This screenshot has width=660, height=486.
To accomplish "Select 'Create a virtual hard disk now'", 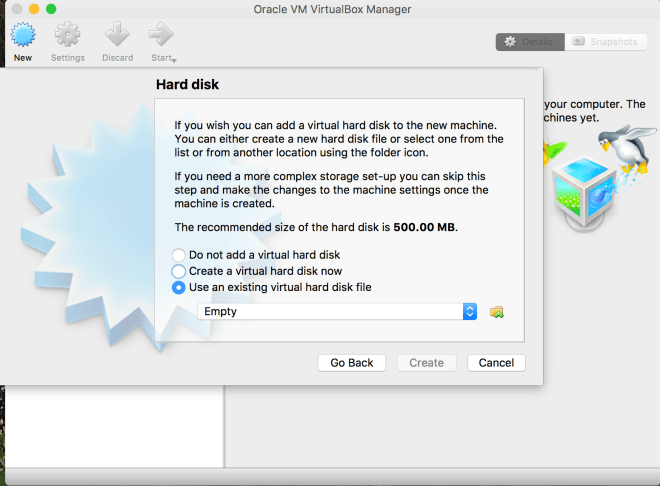I will [179, 271].
